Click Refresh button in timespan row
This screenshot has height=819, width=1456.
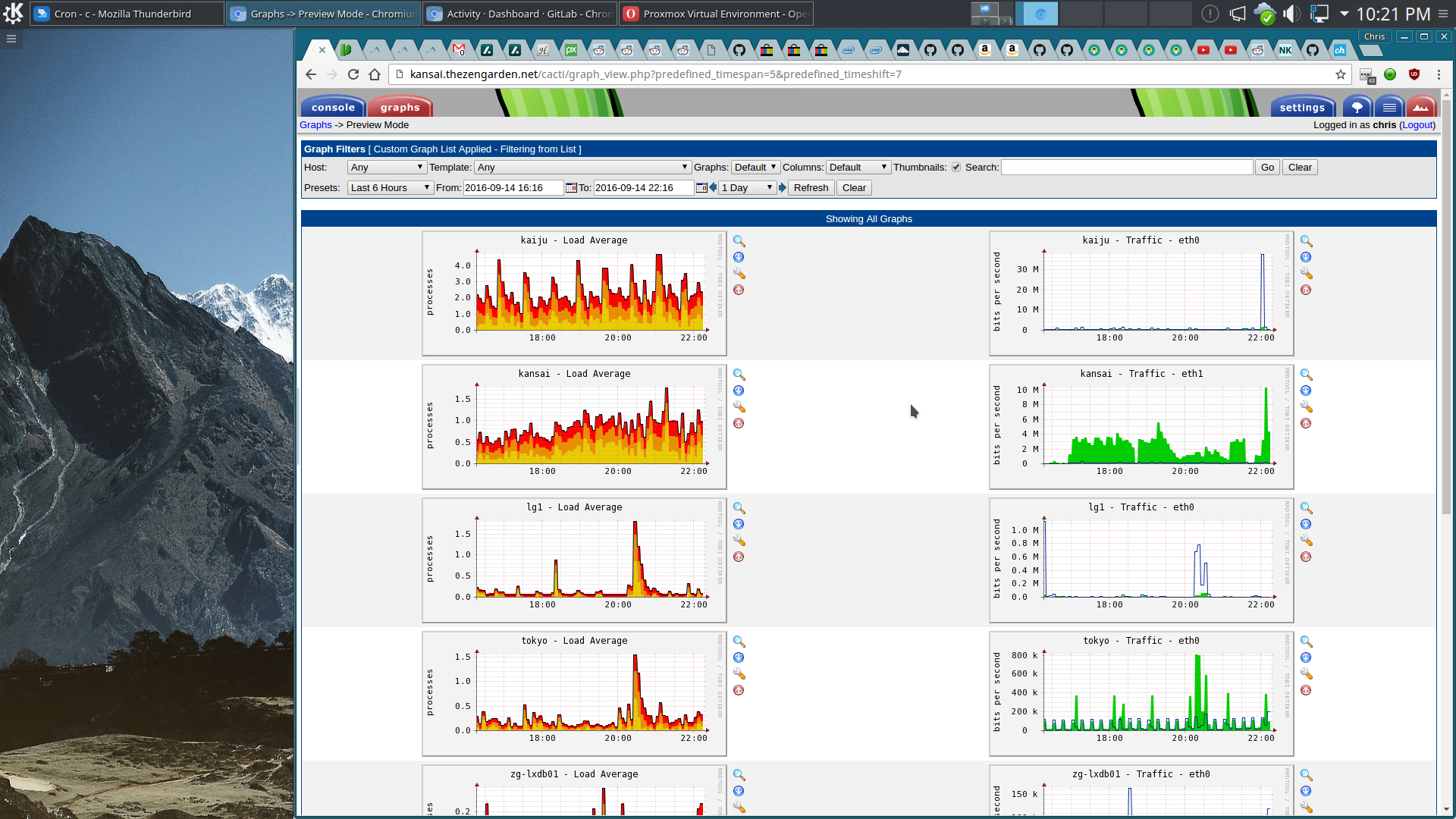click(x=811, y=188)
